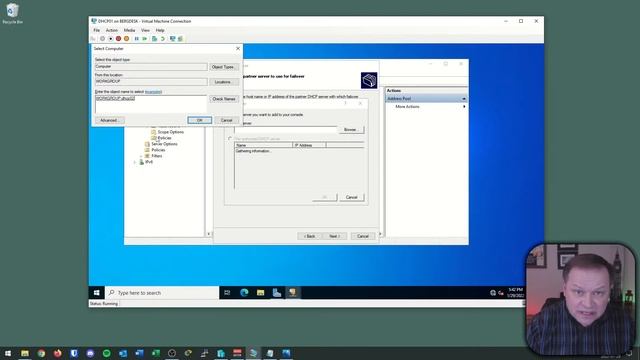Expand the More Actions submenu
This screenshot has width=640, height=360.
[464, 107]
